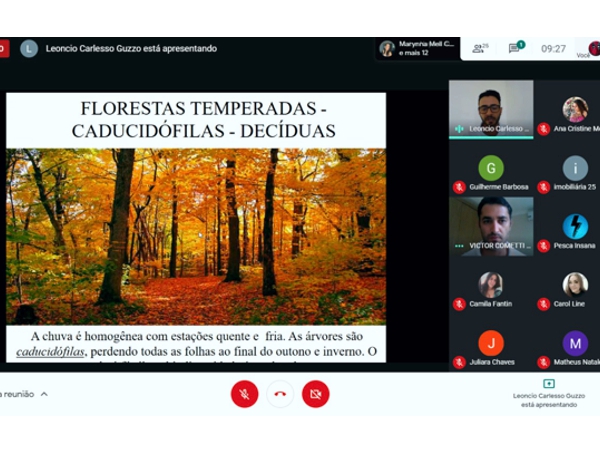Click Ana Cristine profile photo
Screen dimensions: 600x450
[x=575, y=109]
